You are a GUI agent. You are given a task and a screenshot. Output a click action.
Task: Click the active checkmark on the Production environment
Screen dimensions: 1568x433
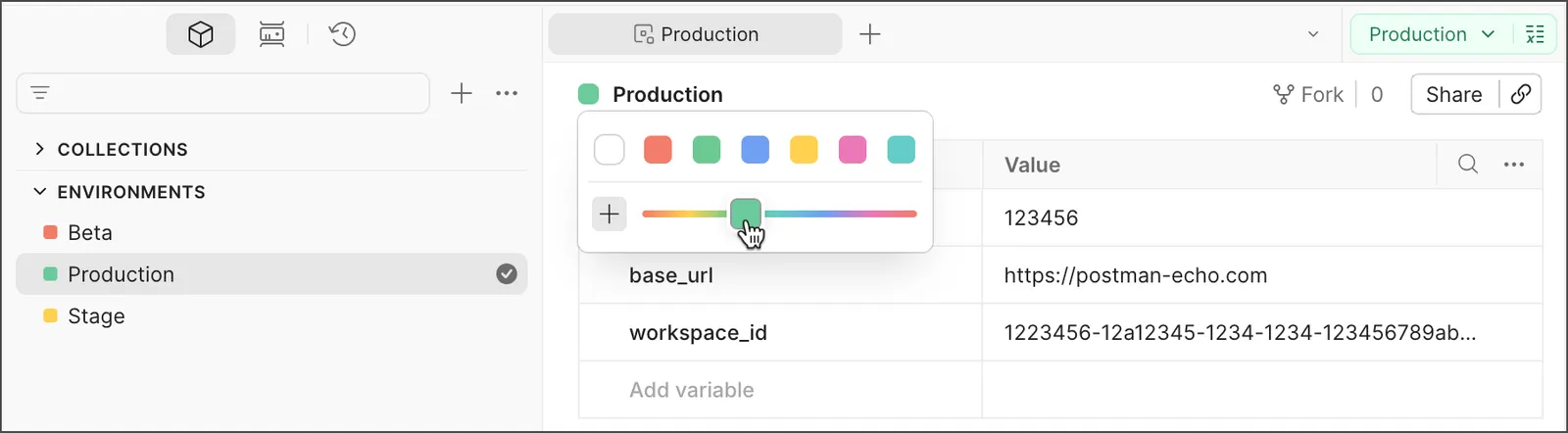point(507,274)
